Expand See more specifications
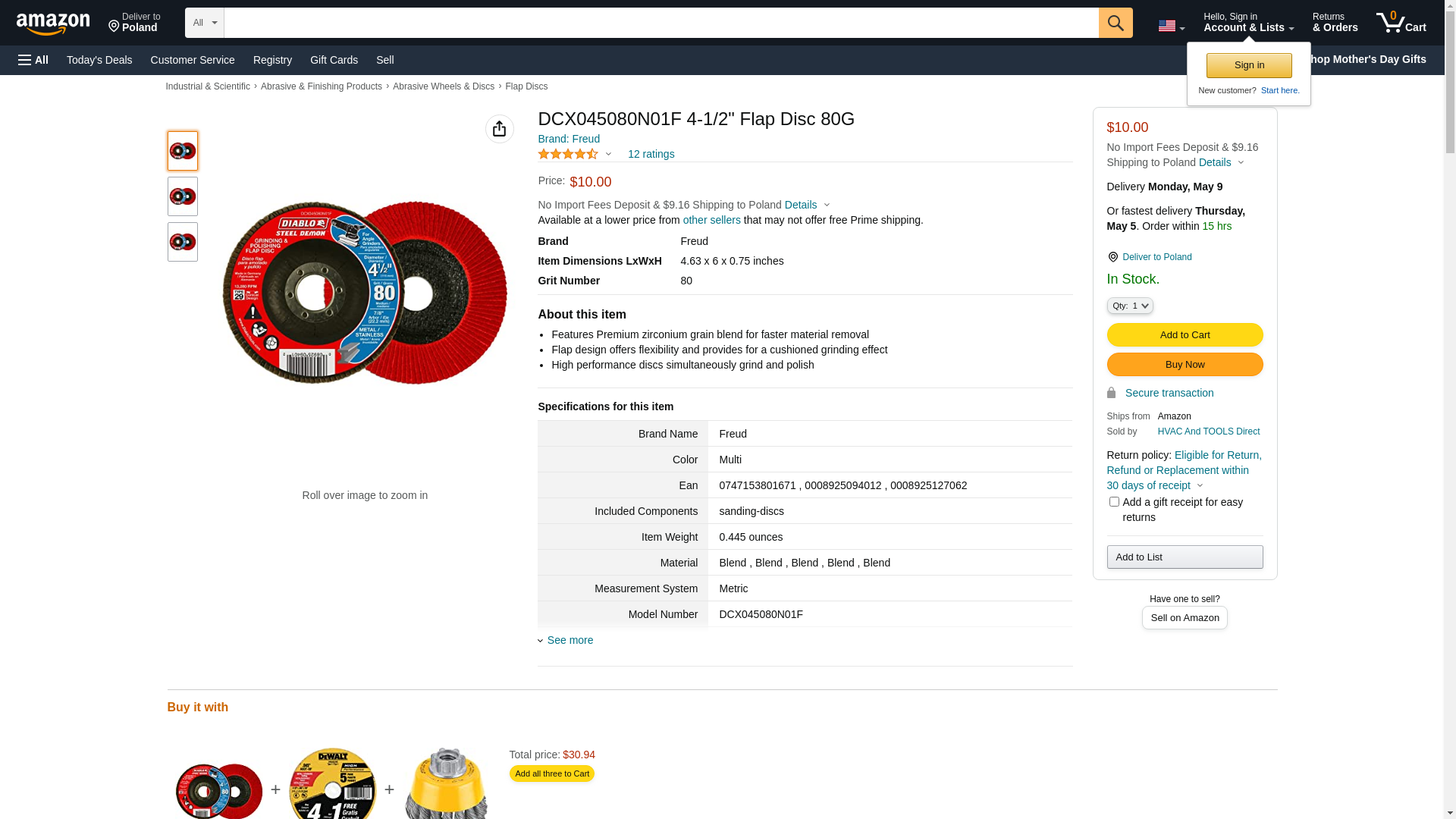 570,640
